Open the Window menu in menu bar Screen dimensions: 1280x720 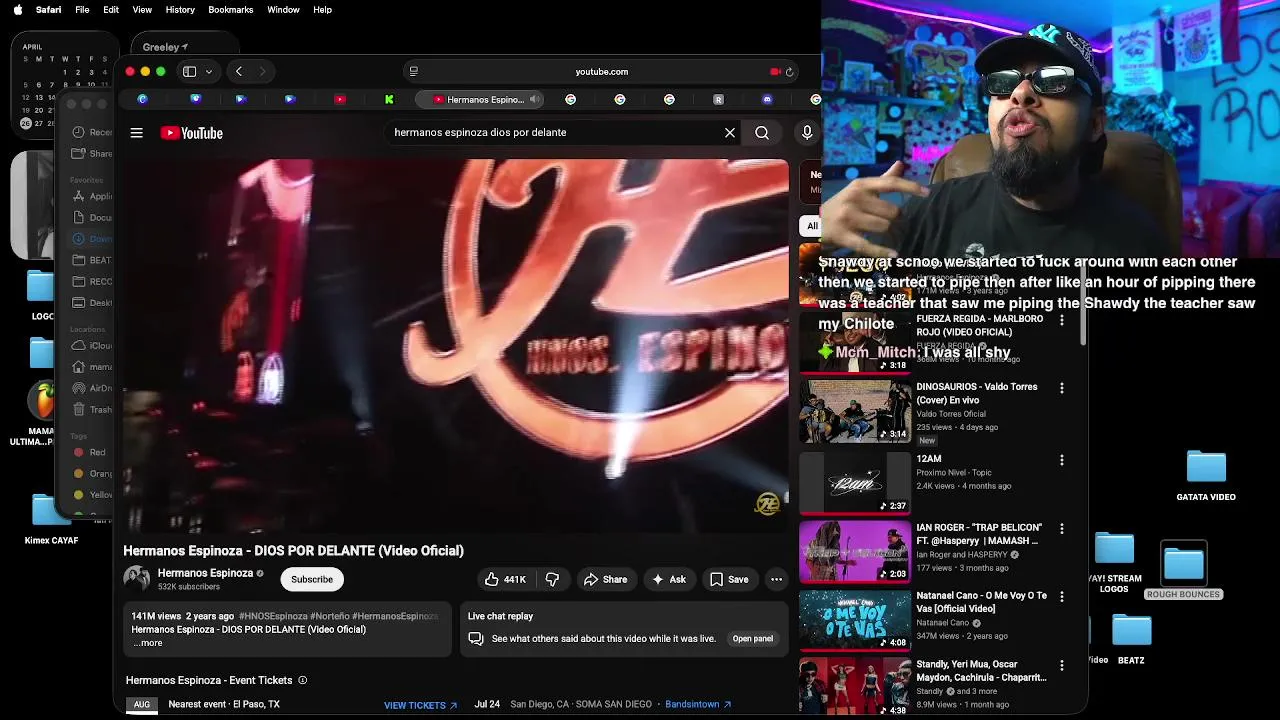(283, 10)
